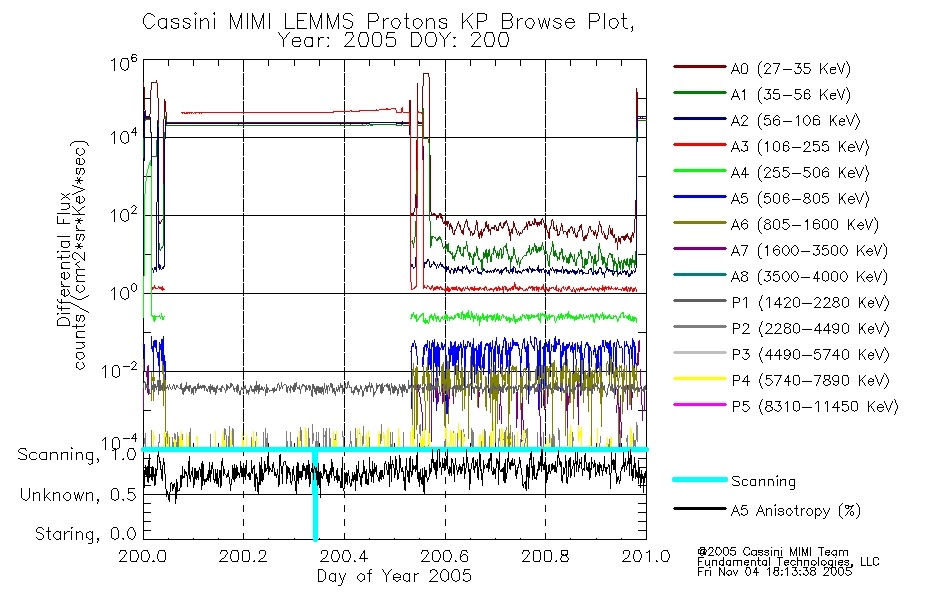Click the A4 (255-506 KeV) legend label
Screen dimensions: 950x600
[x=800, y=173]
